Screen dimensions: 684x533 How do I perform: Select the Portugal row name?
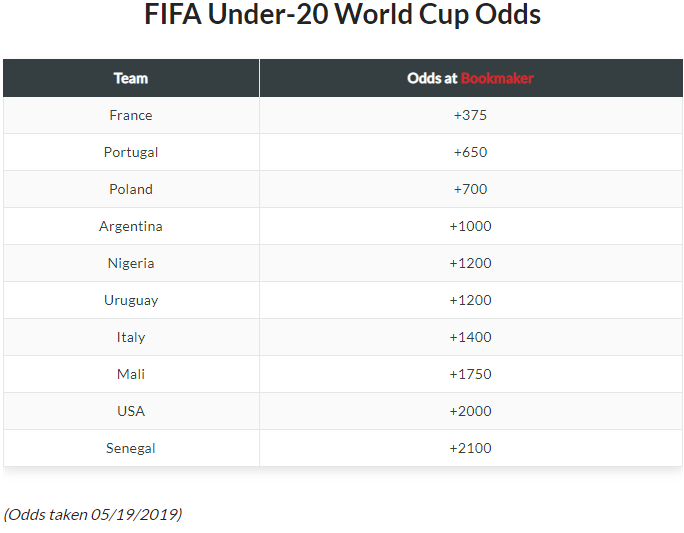pyautogui.click(x=131, y=152)
